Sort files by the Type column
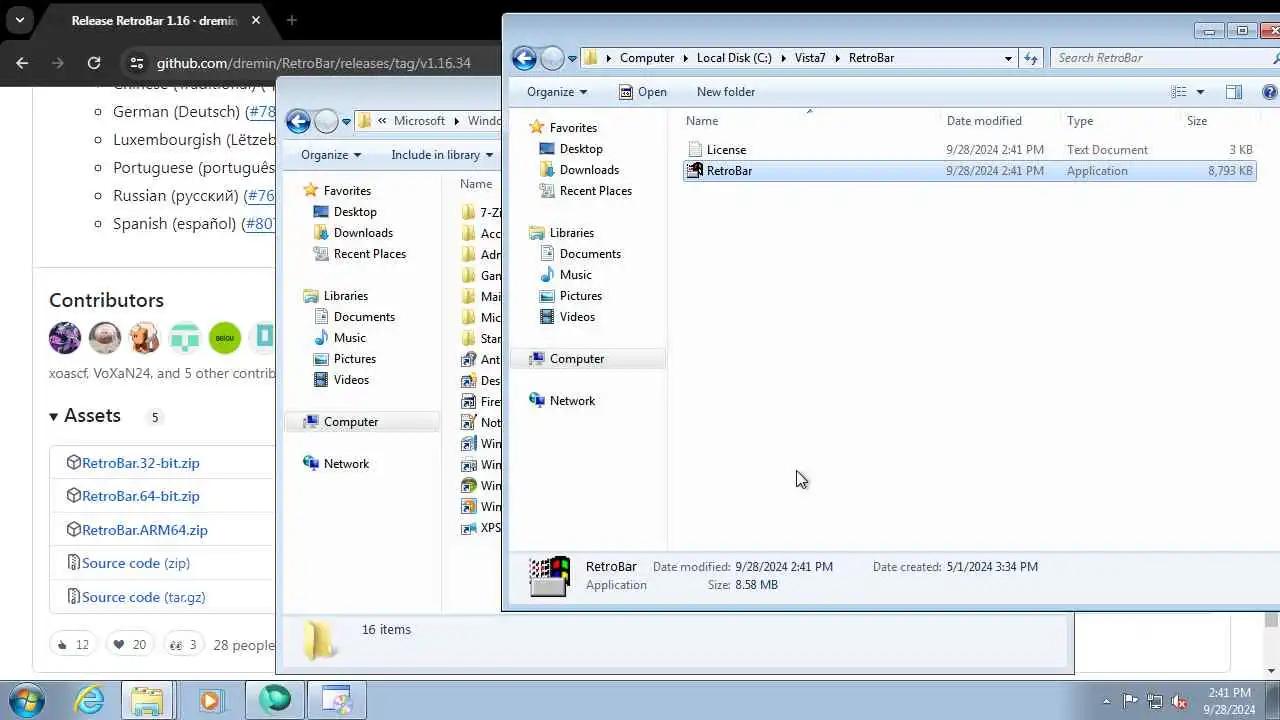This screenshot has height=720, width=1280. point(1080,121)
